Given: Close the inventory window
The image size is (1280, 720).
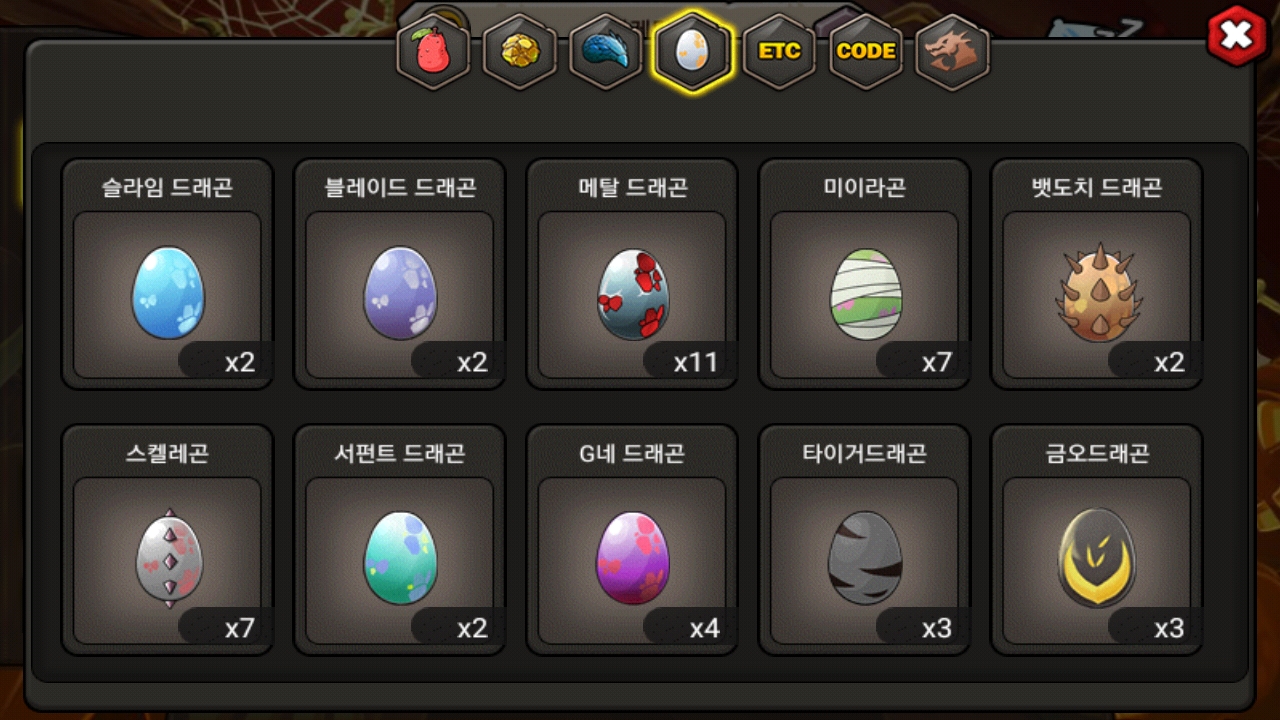Looking at the screenshot, I should pyautogui.click(x=1236, y=36).
